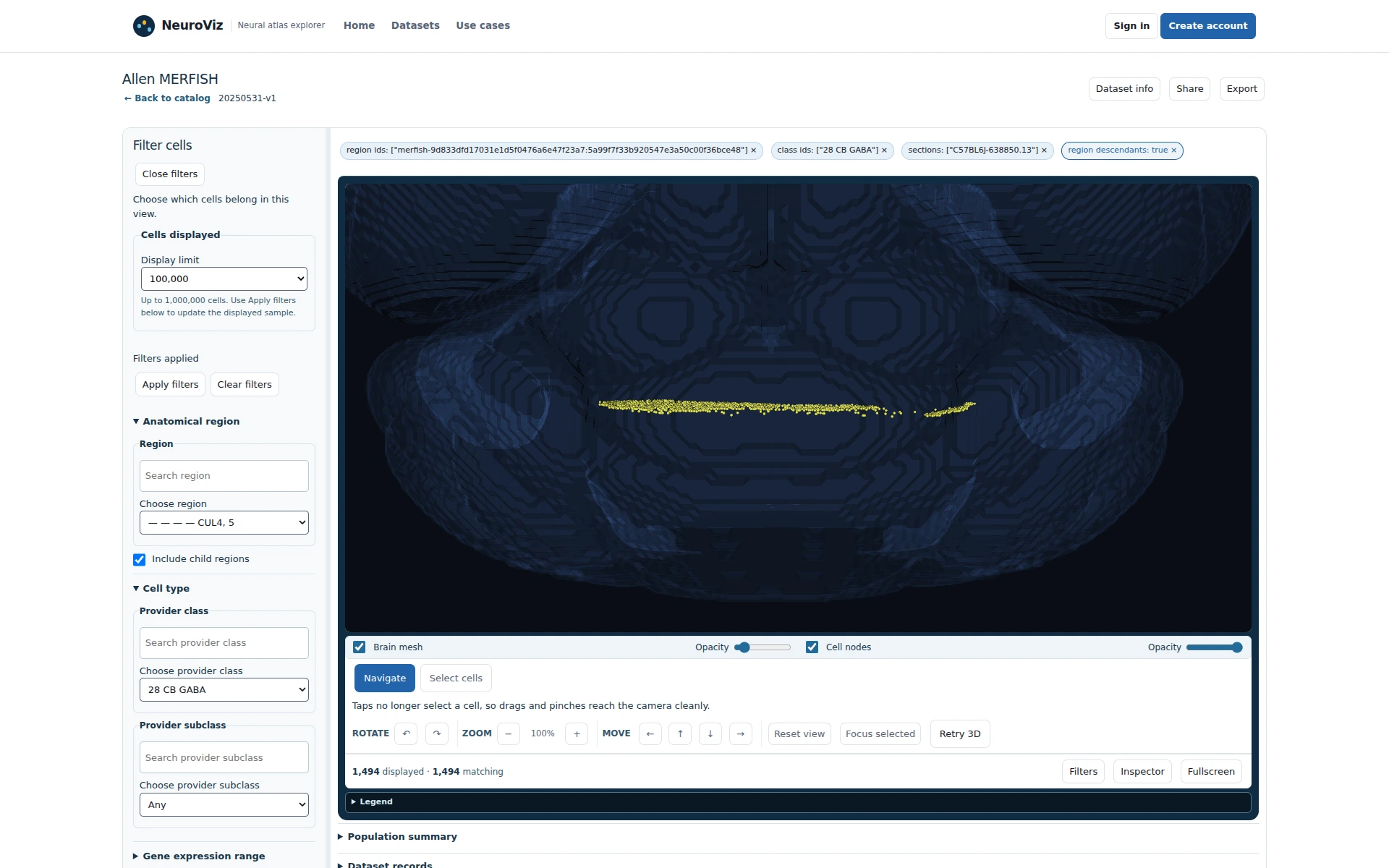Move the camera down
Screen dimensions: 1389x868
710,733
